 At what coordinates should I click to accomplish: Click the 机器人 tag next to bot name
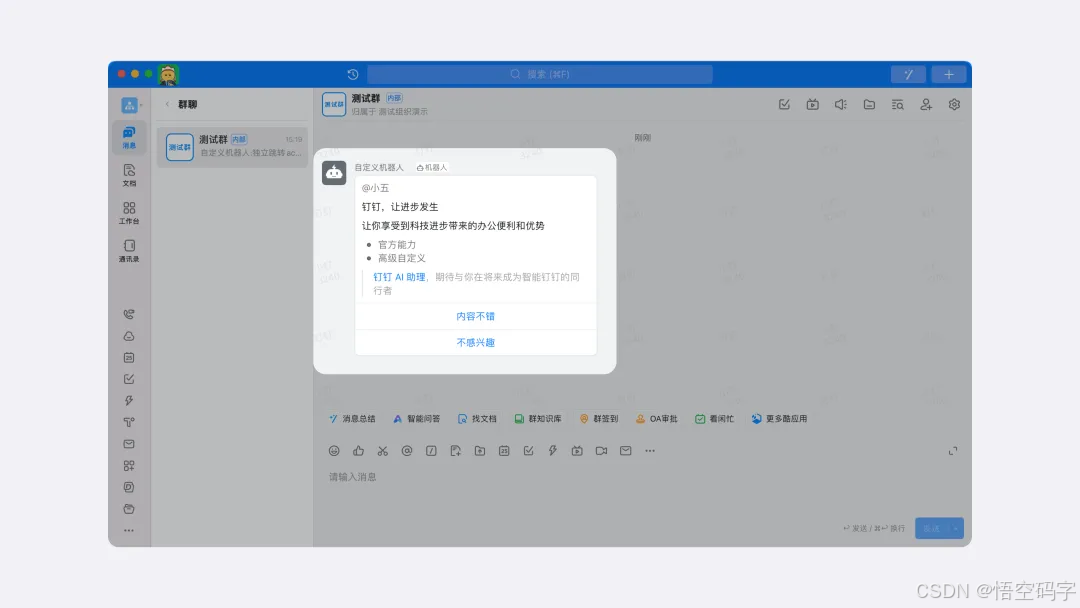(x=432, y=167)
